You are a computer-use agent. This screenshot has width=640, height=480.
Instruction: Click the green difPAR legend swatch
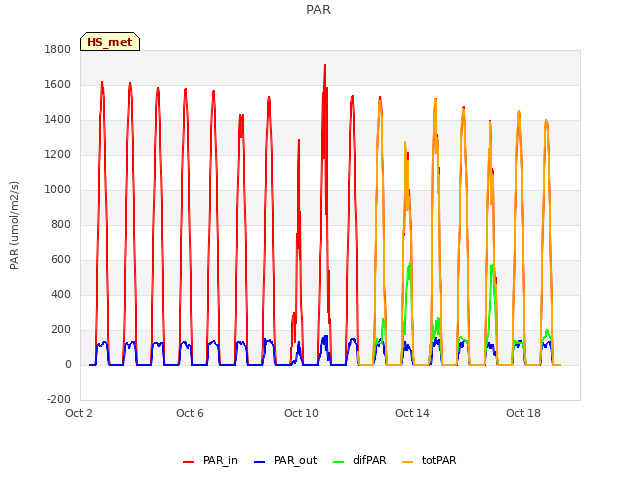click(339, 462)
